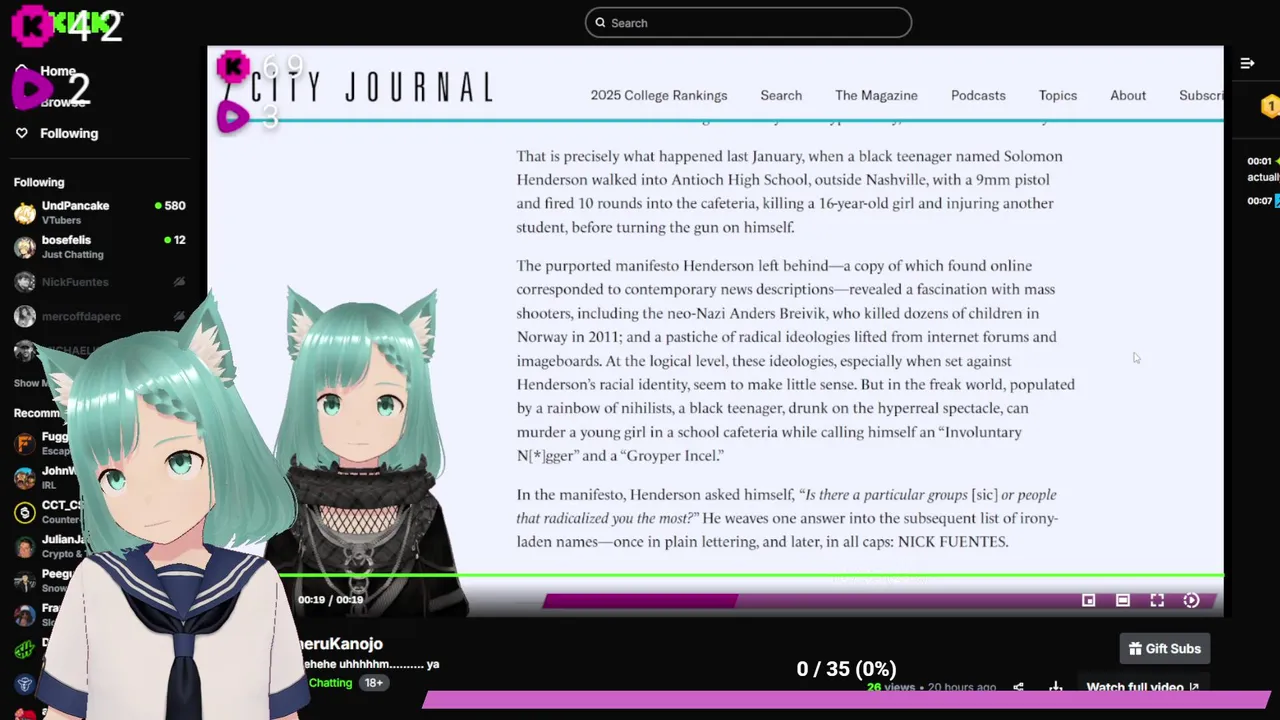Click Podcasts in City Journal nav
The width and height of the screenshot is (1280, 720).
pos(978,95)
